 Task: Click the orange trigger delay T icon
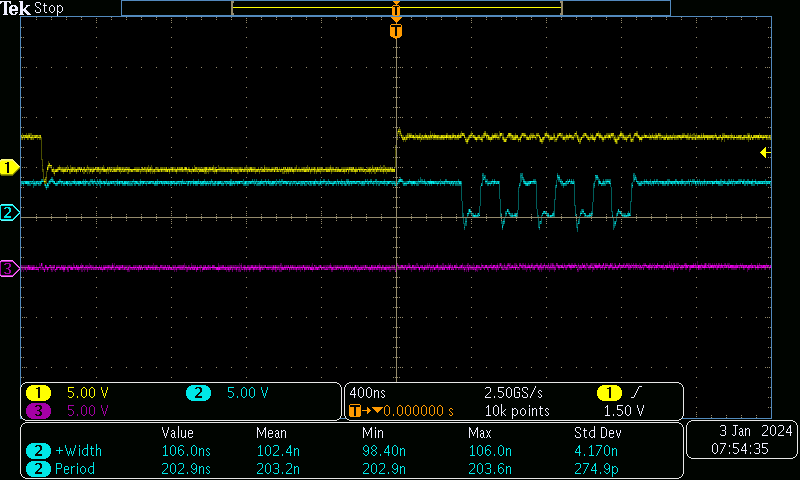[x=355, y=410]
